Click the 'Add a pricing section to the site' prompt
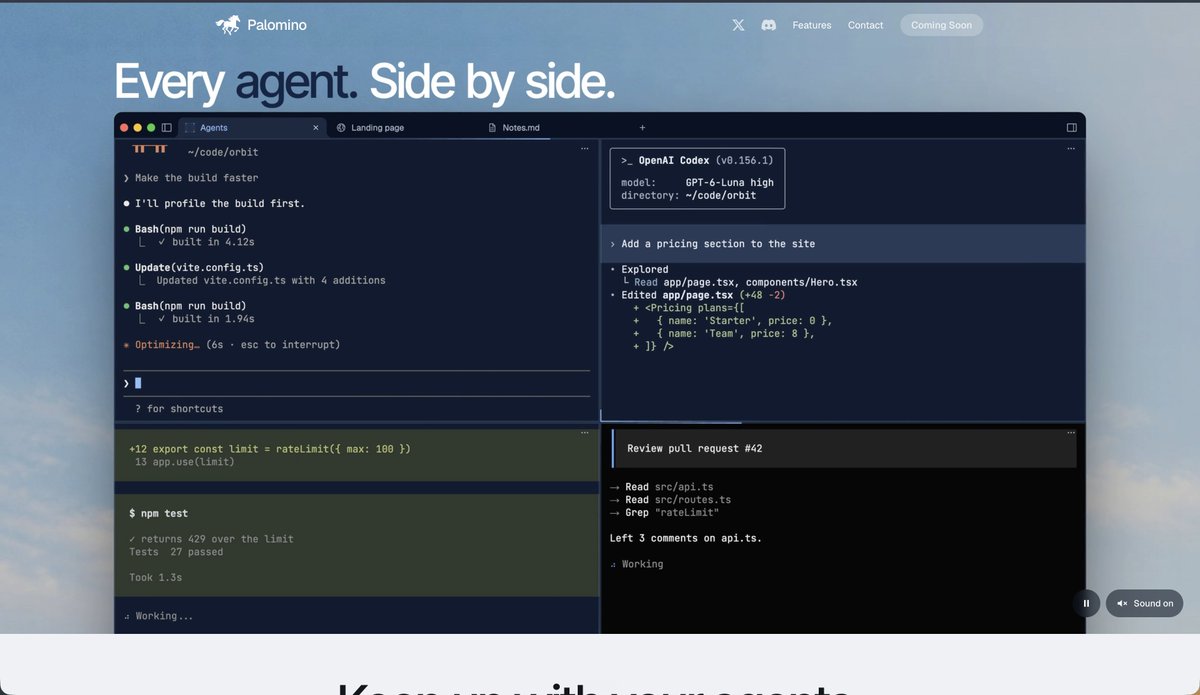 pos(843,244)
